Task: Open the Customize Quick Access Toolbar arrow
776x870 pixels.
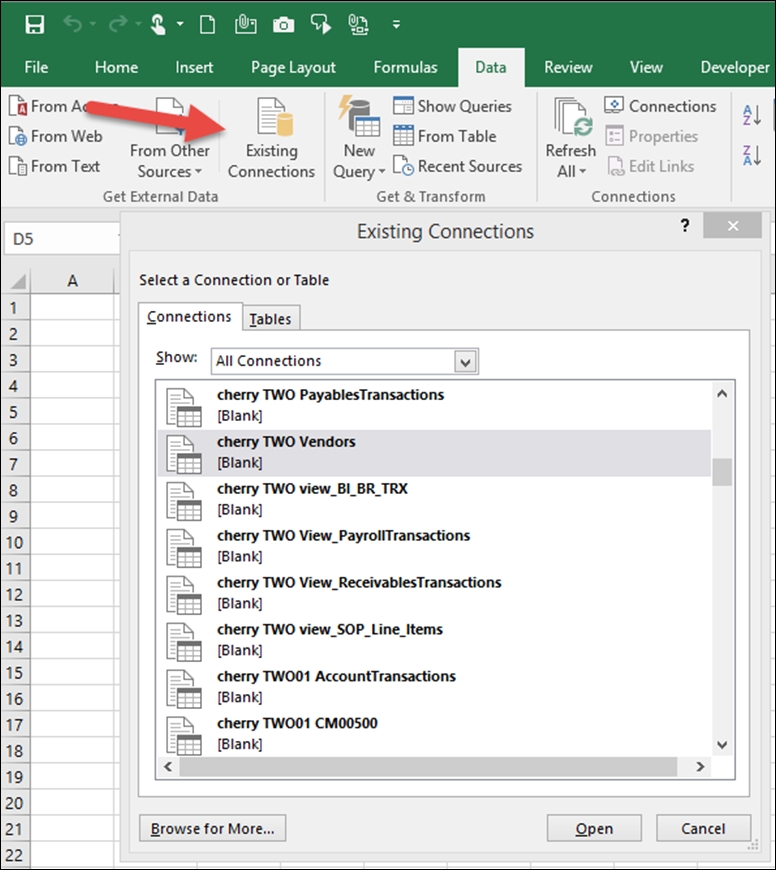Action: (x=396, y=24)
